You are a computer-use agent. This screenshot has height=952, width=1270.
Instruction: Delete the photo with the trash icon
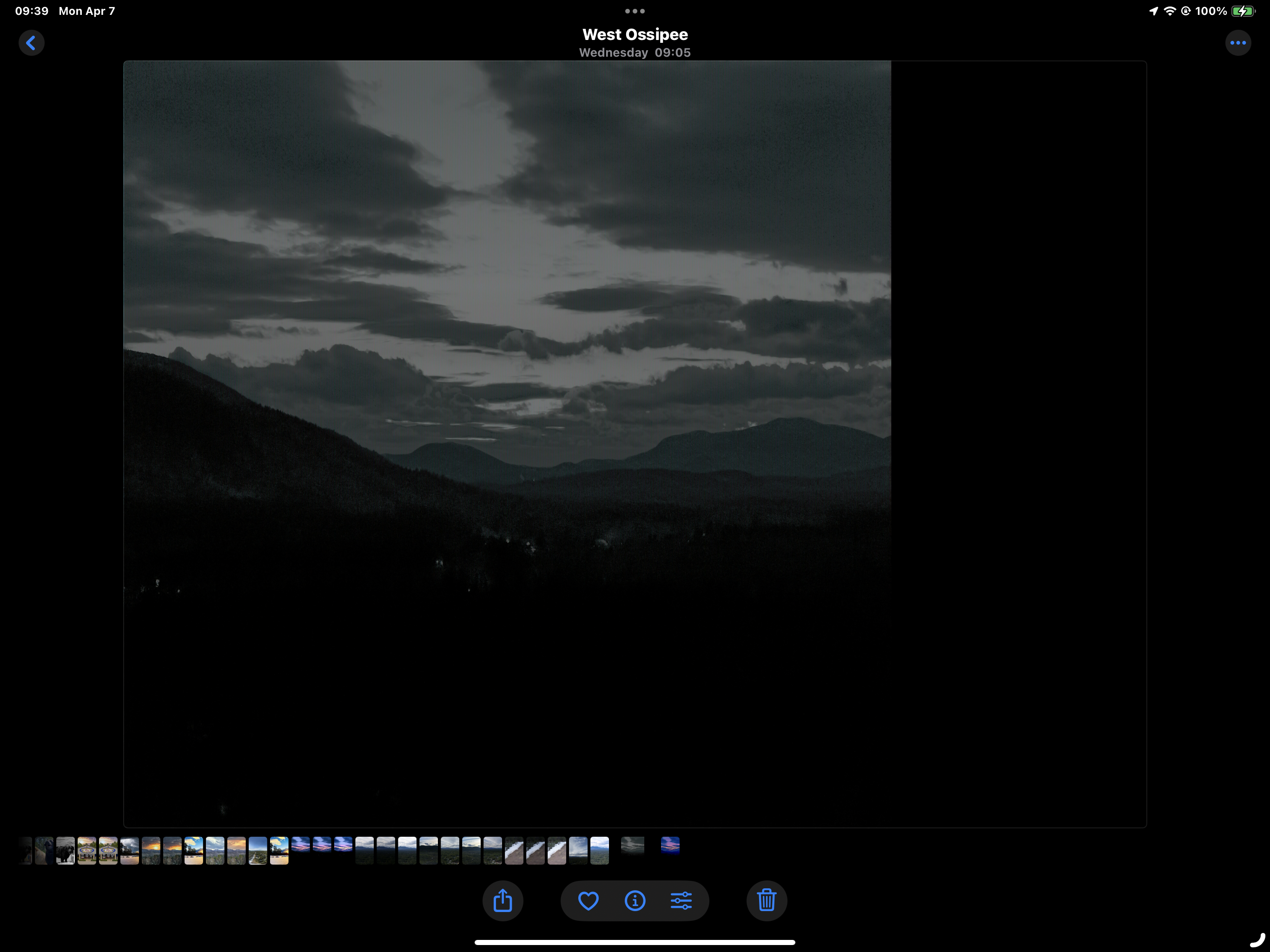click(x=767, y=900)
